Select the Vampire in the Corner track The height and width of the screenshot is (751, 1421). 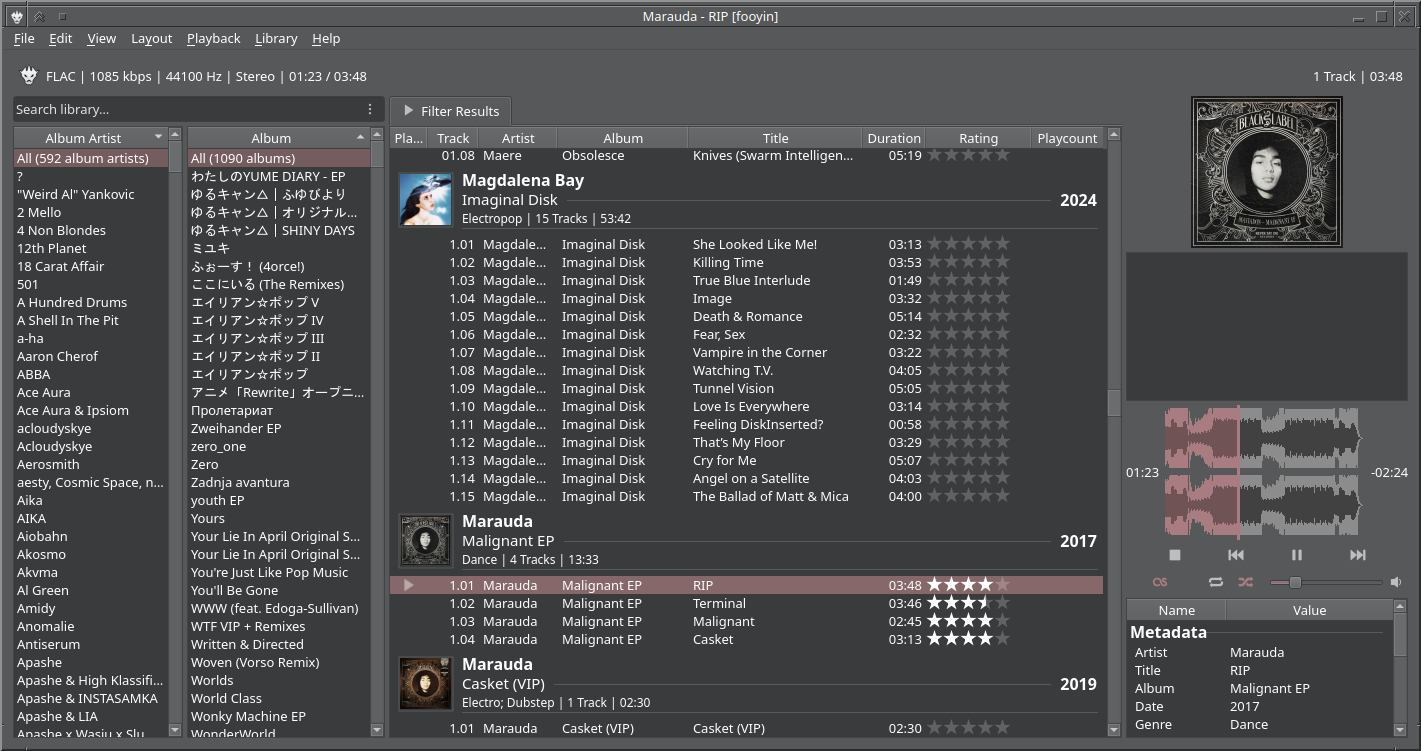pyautogui.click(x=747, y=352)
